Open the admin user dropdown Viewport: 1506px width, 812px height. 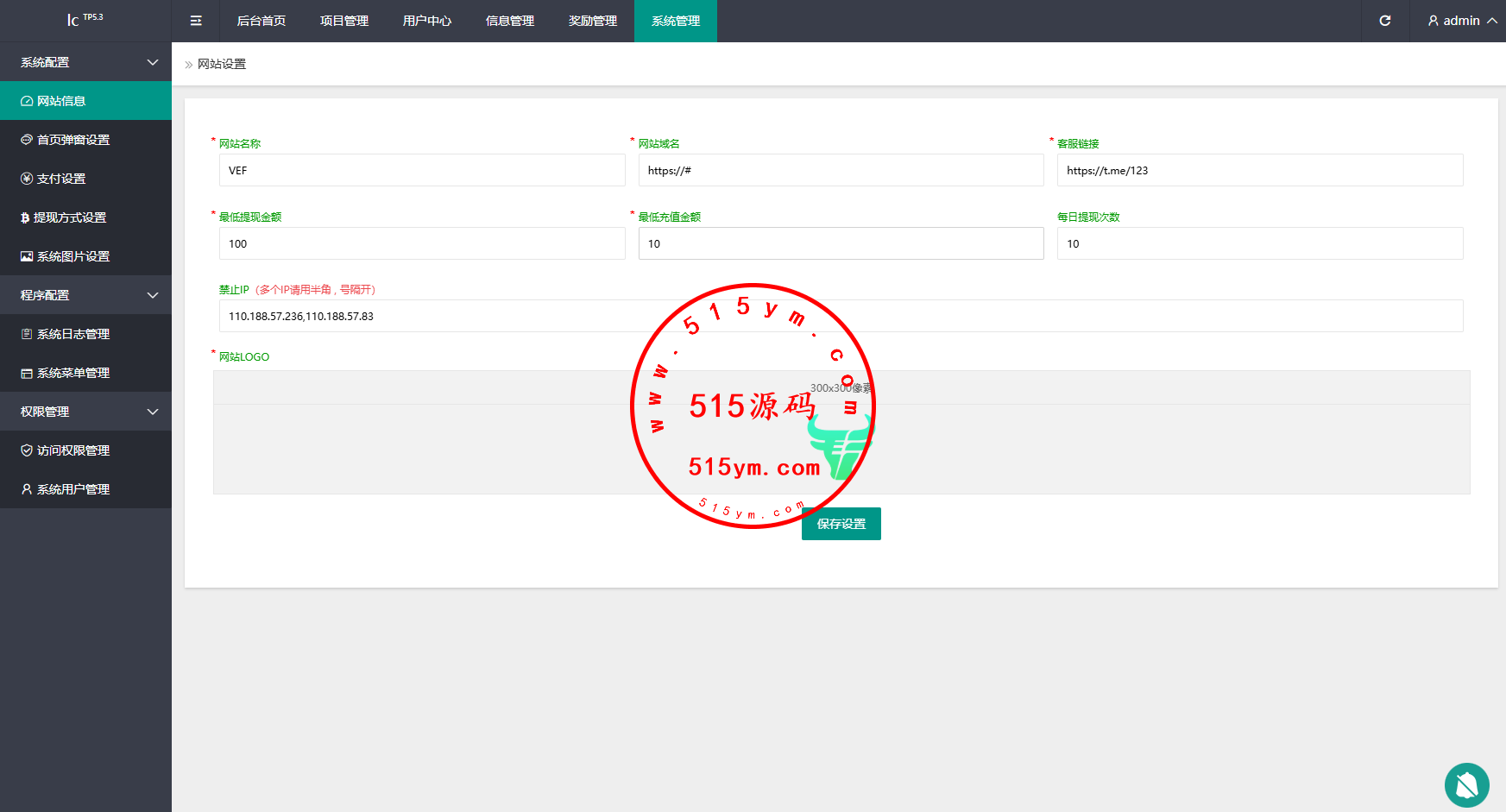coord(1462,21)
